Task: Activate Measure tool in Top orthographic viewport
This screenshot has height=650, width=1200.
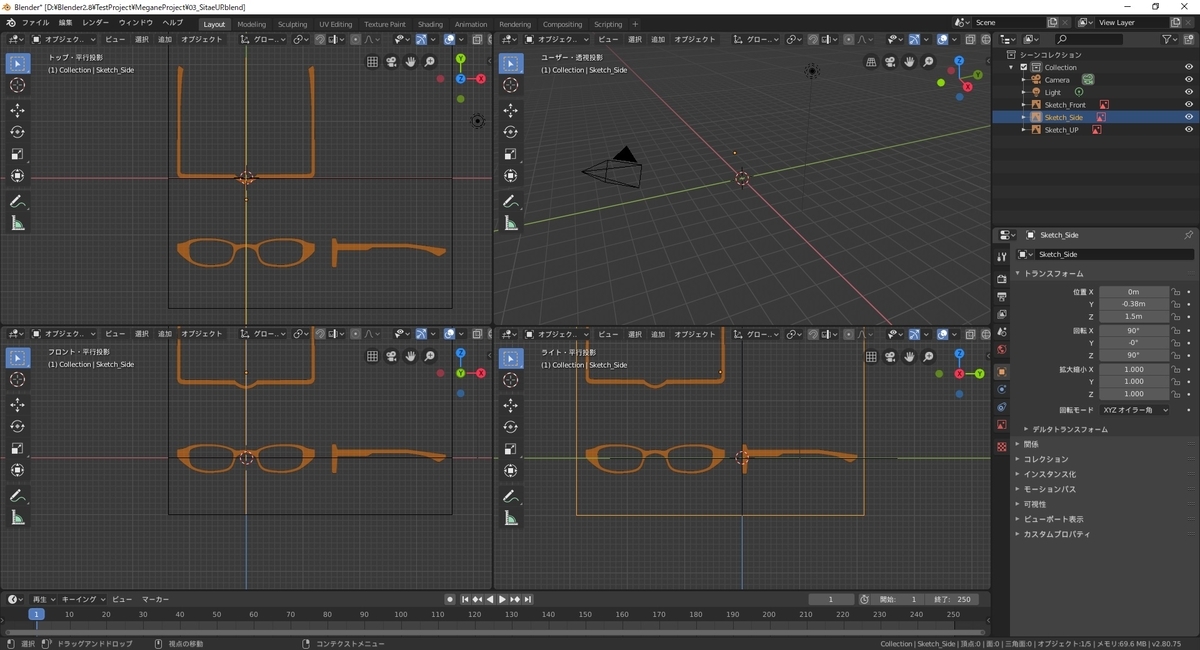Action: point(17,224)
